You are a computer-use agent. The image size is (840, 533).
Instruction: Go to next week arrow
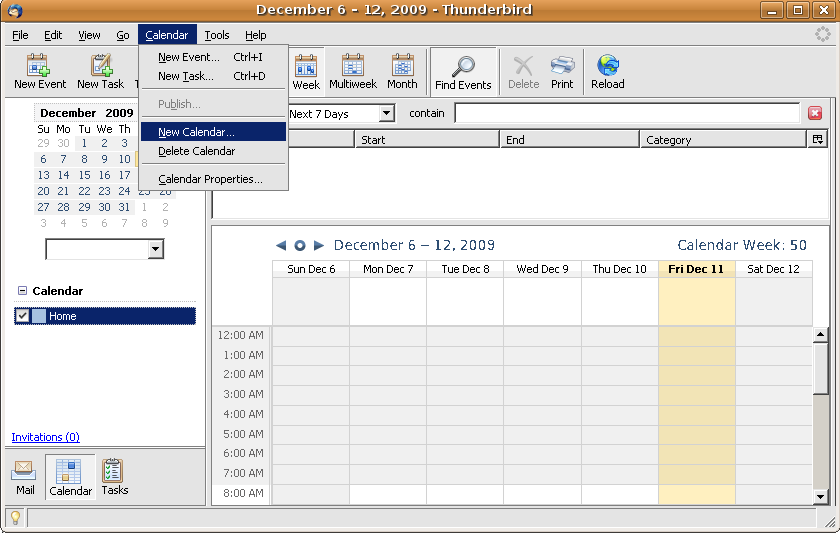(319, 245)
